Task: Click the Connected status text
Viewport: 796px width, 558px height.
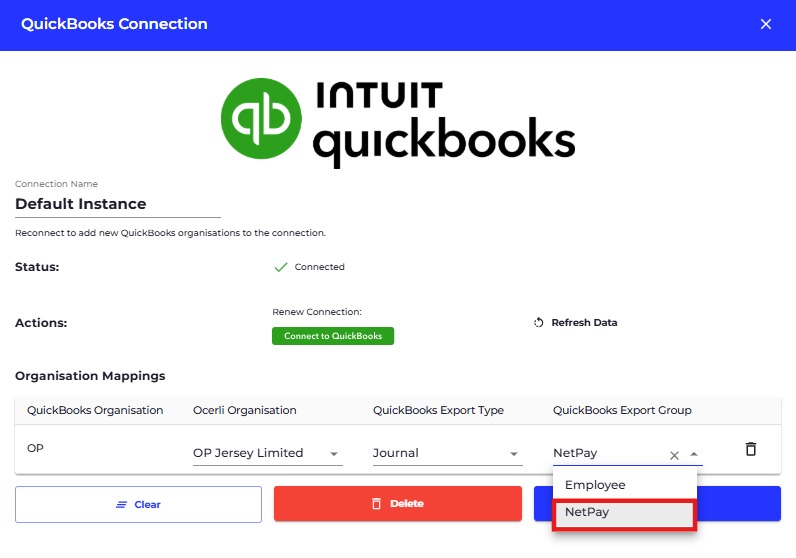Action: click(319, 267)
